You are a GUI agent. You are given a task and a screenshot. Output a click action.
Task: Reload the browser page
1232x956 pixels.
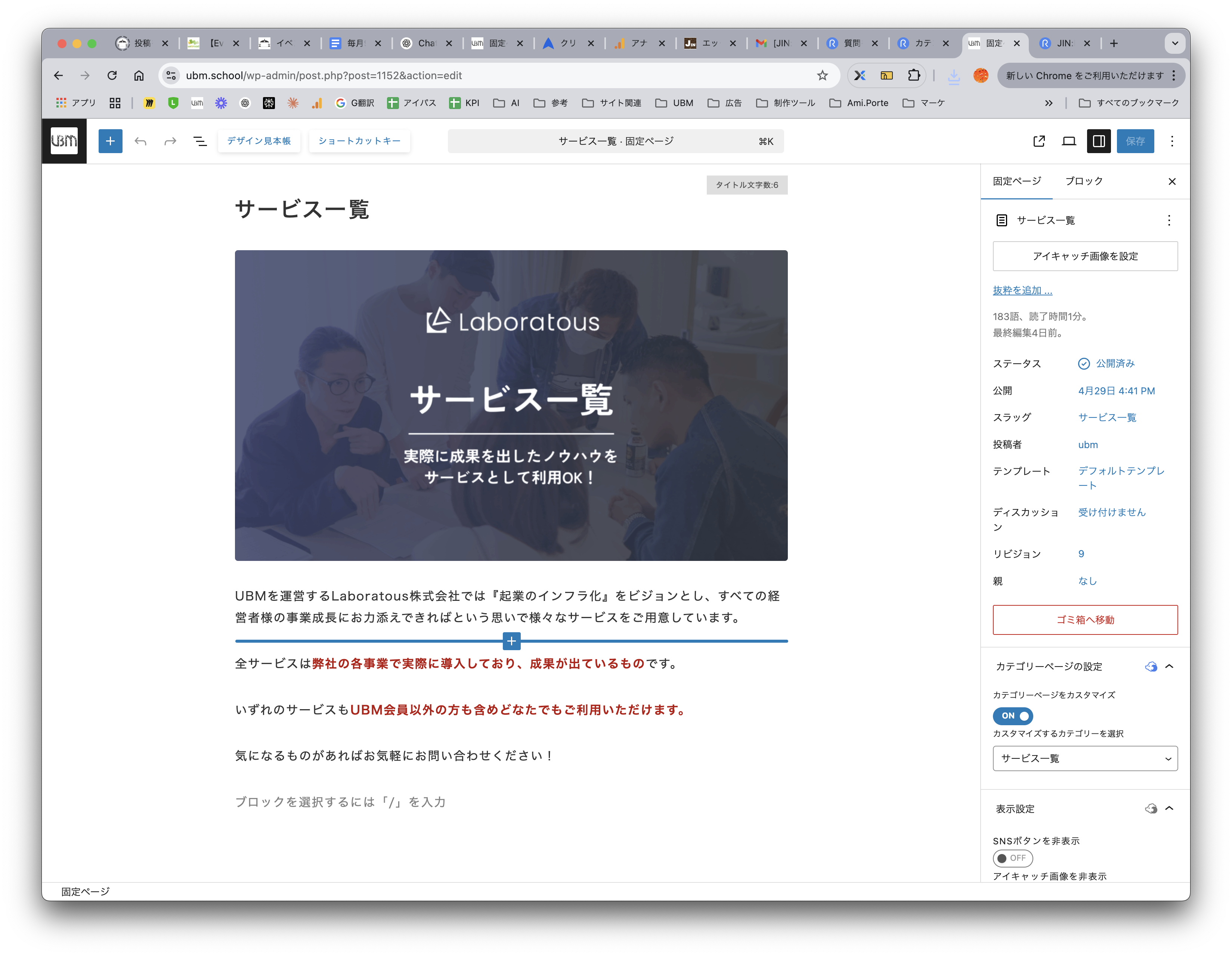pos(112,75)
